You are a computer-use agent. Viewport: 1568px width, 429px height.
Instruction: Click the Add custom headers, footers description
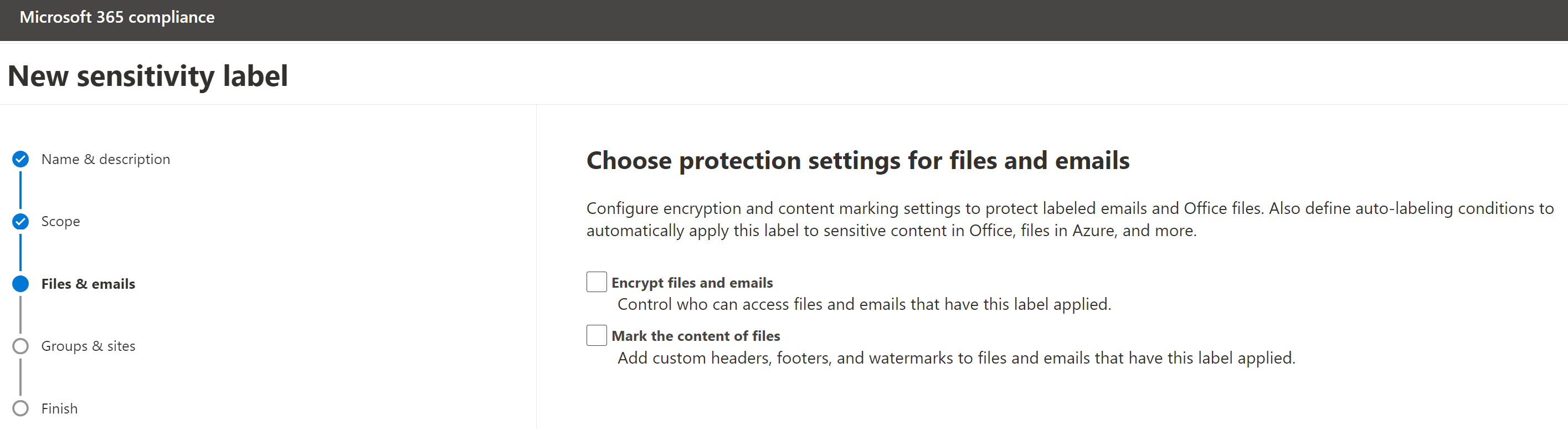(957, 357)
